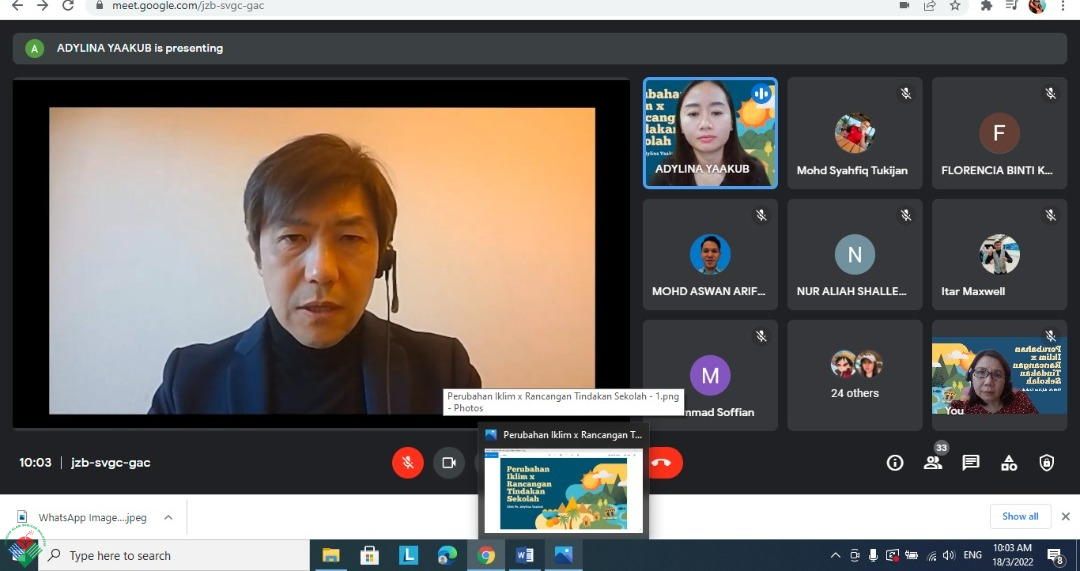Show hidden tray icons chevron
Screen dimensions: 1080x571
[x=835, y=555]
